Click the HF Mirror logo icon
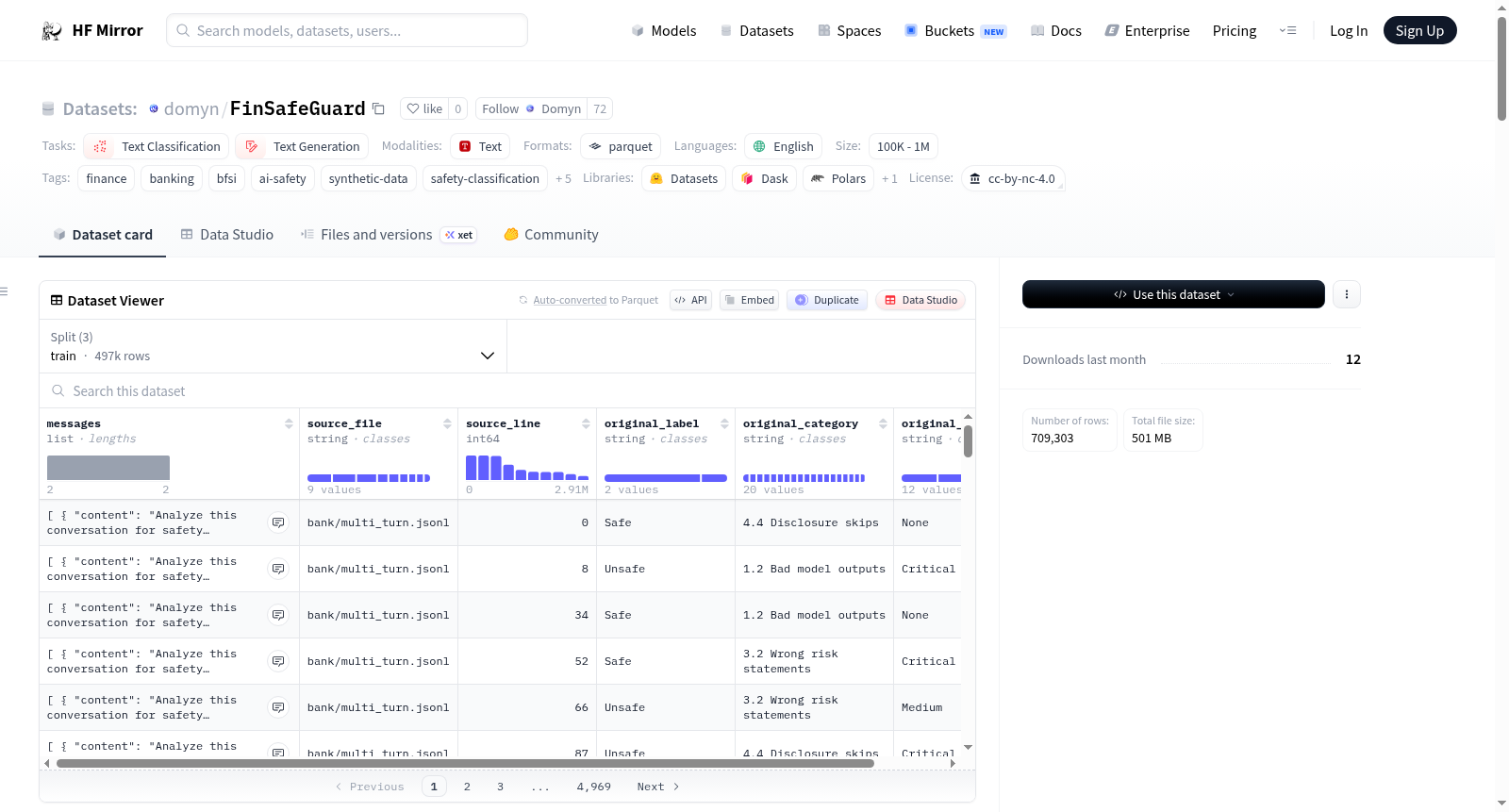Viewport: 1509px width, 812px height. (52, 30)
